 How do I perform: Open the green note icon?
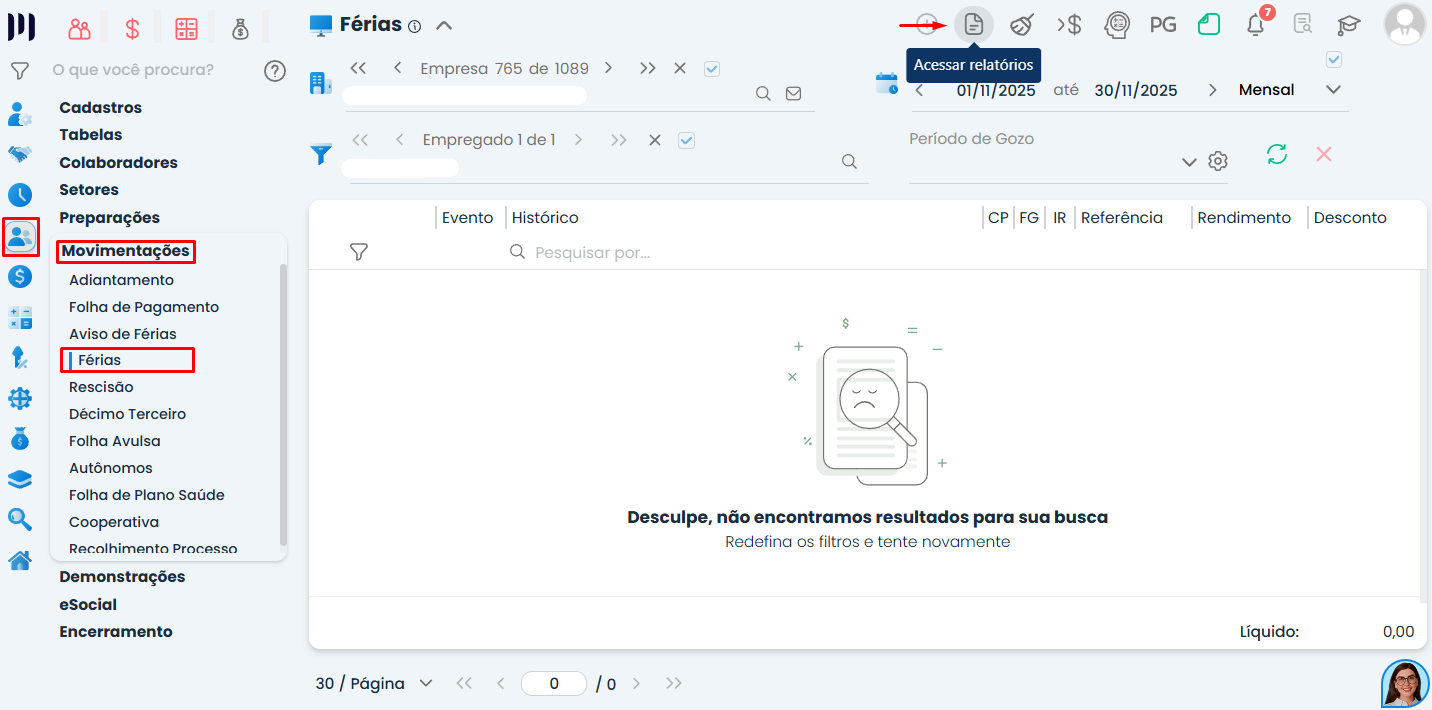[1209, 24]
